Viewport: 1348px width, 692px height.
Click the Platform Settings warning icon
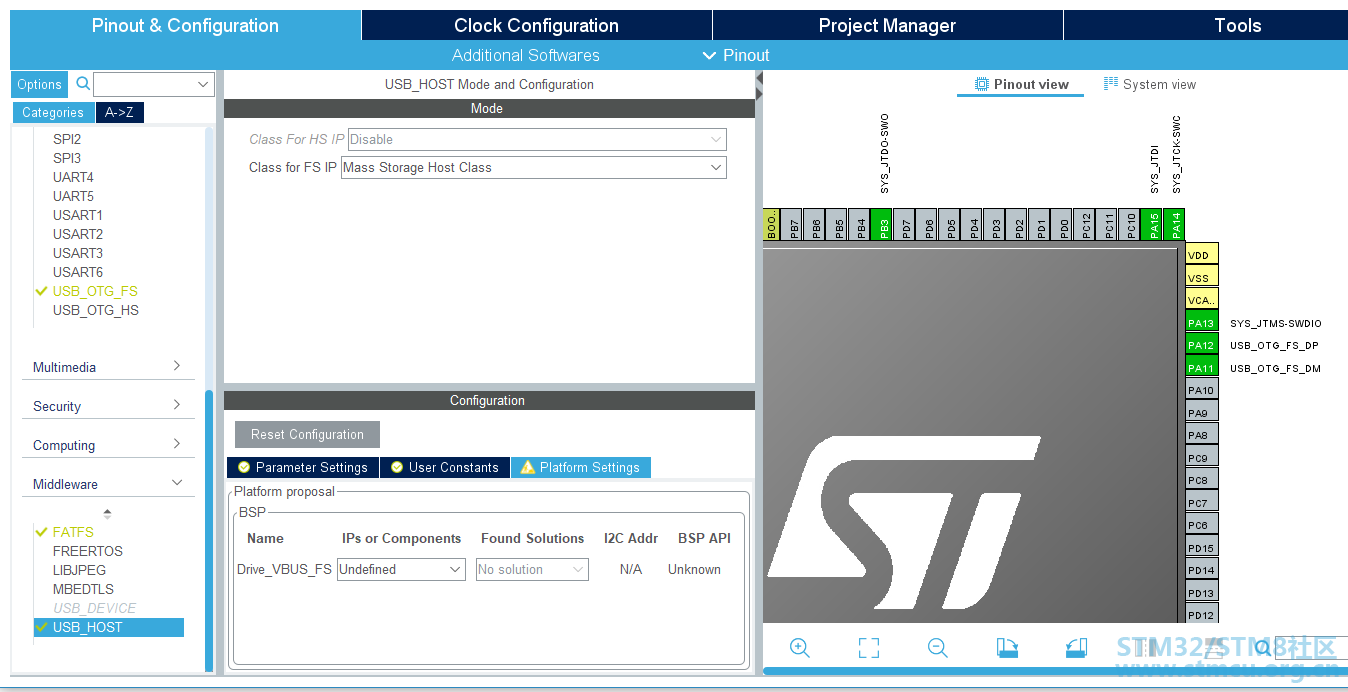tap(527, 467)
